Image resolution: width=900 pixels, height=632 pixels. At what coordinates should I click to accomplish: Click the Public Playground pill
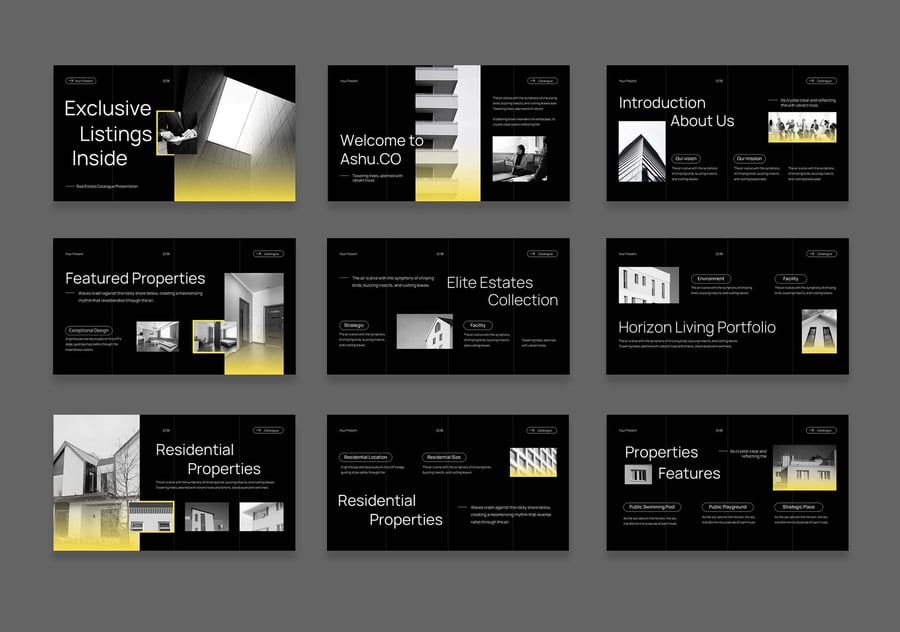tap(727, 507)
